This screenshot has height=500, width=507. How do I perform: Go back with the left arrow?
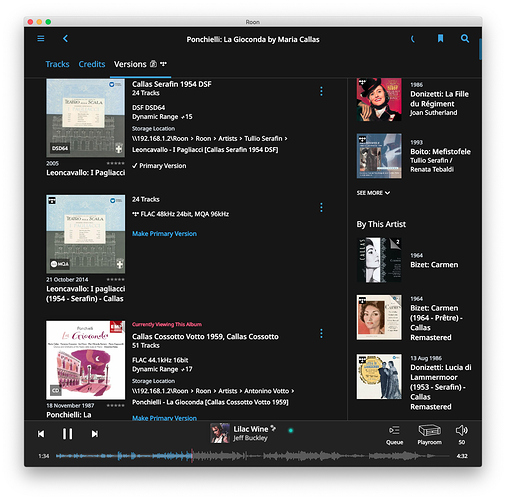pos(65,39)
